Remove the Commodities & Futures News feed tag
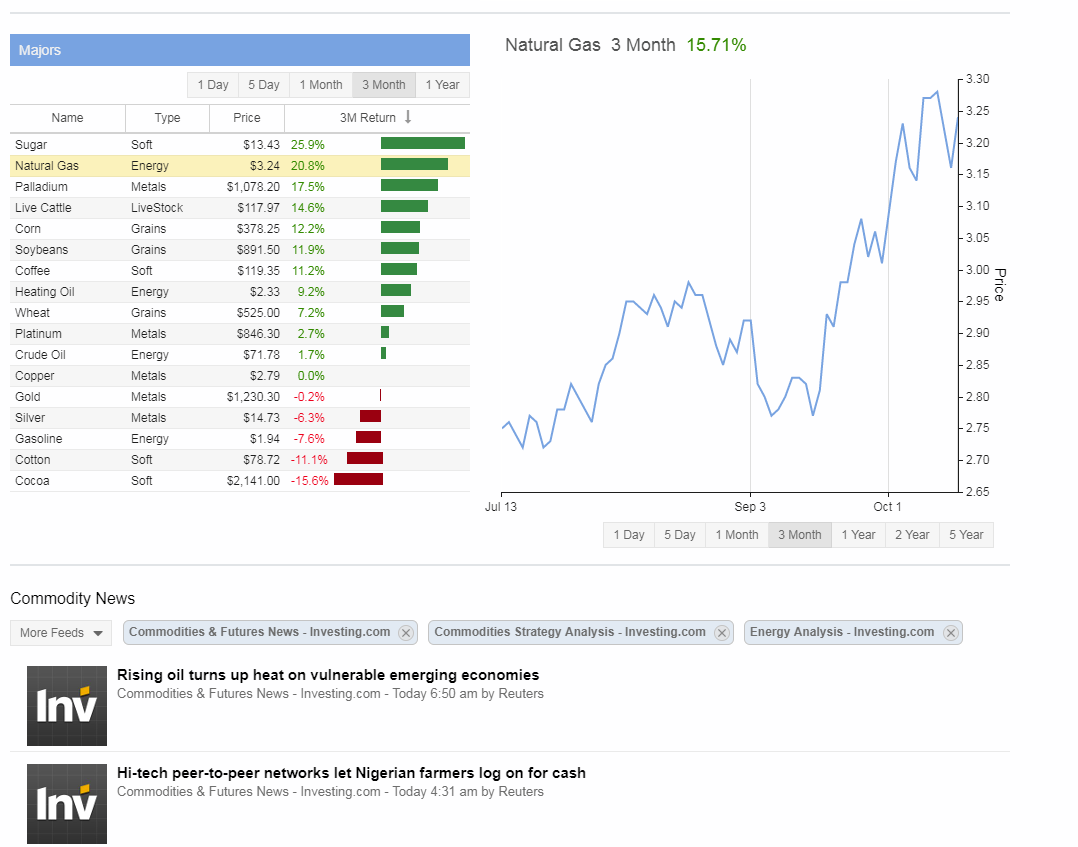Image resolution: width=1078 pixels, height=847 pixels. (405, 633)
